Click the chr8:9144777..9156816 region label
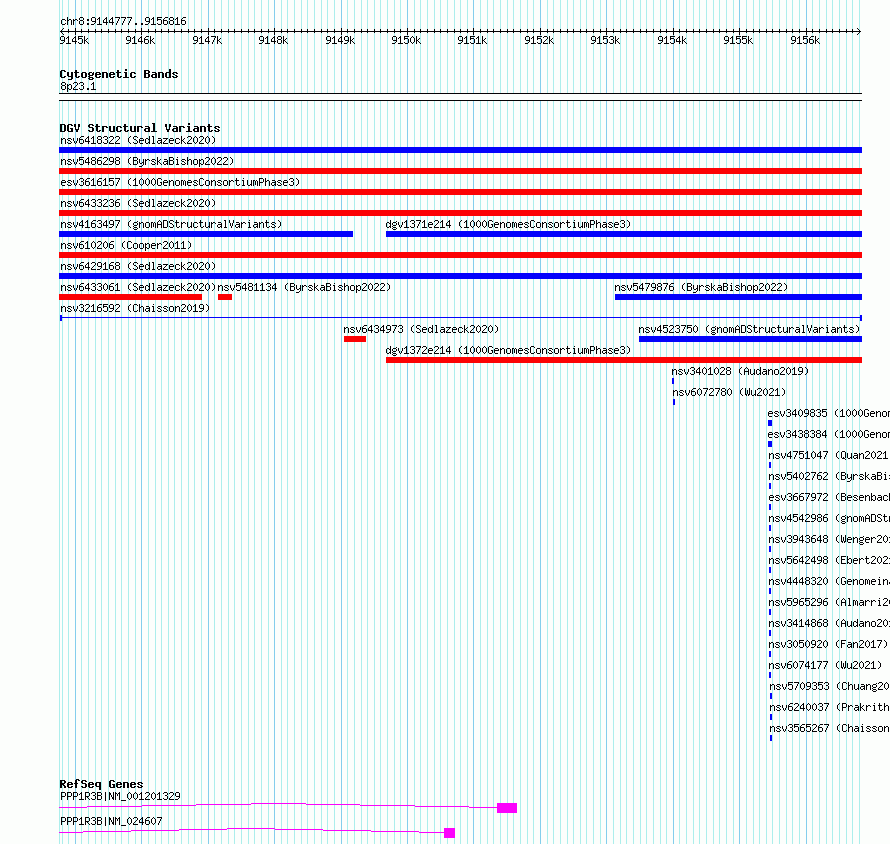Image resolution: width=890 pixels, height=844 pixels. pyautogui.click(x=123, y=21)
